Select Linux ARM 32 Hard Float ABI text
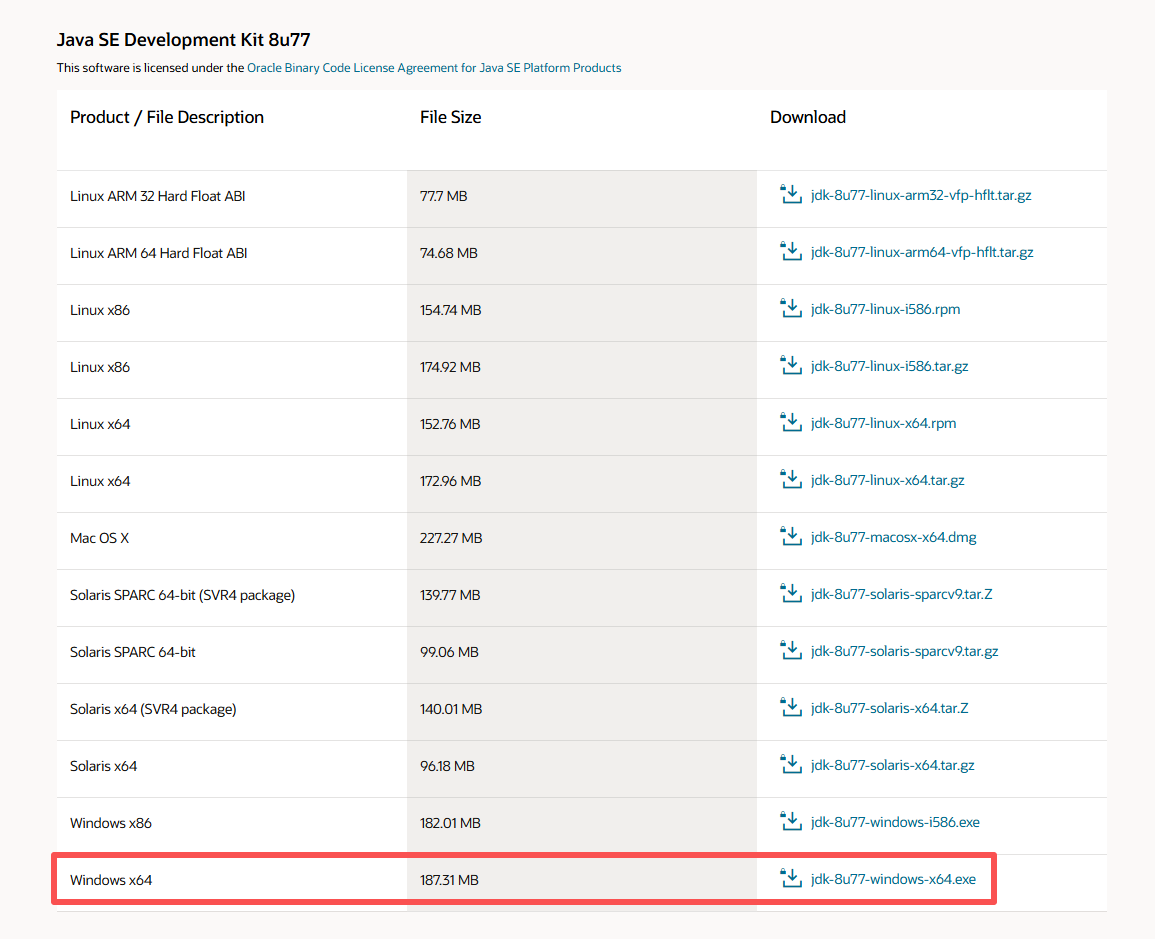The height and width of the screenshot is (939, 1155). pos(158,196)
